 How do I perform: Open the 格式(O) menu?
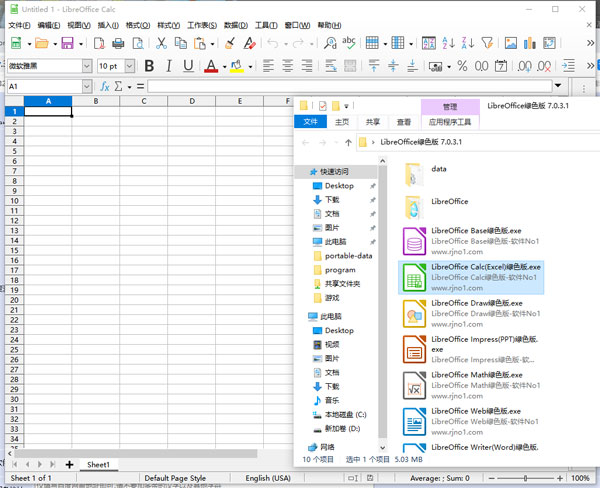tap(137, 25)
